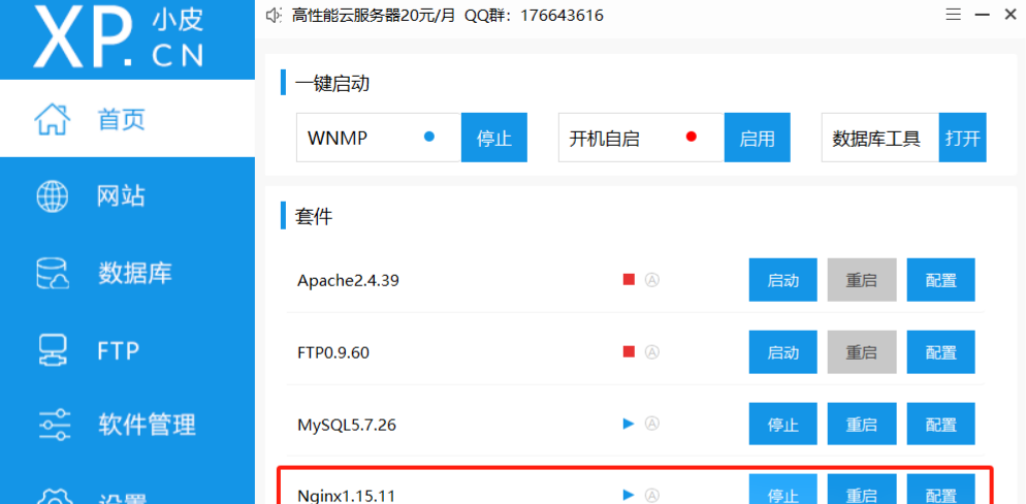Toggle the auto-start A icon for MySQL5.7.26
This screenshot has width=1026, height=504.
click(652, 423)
